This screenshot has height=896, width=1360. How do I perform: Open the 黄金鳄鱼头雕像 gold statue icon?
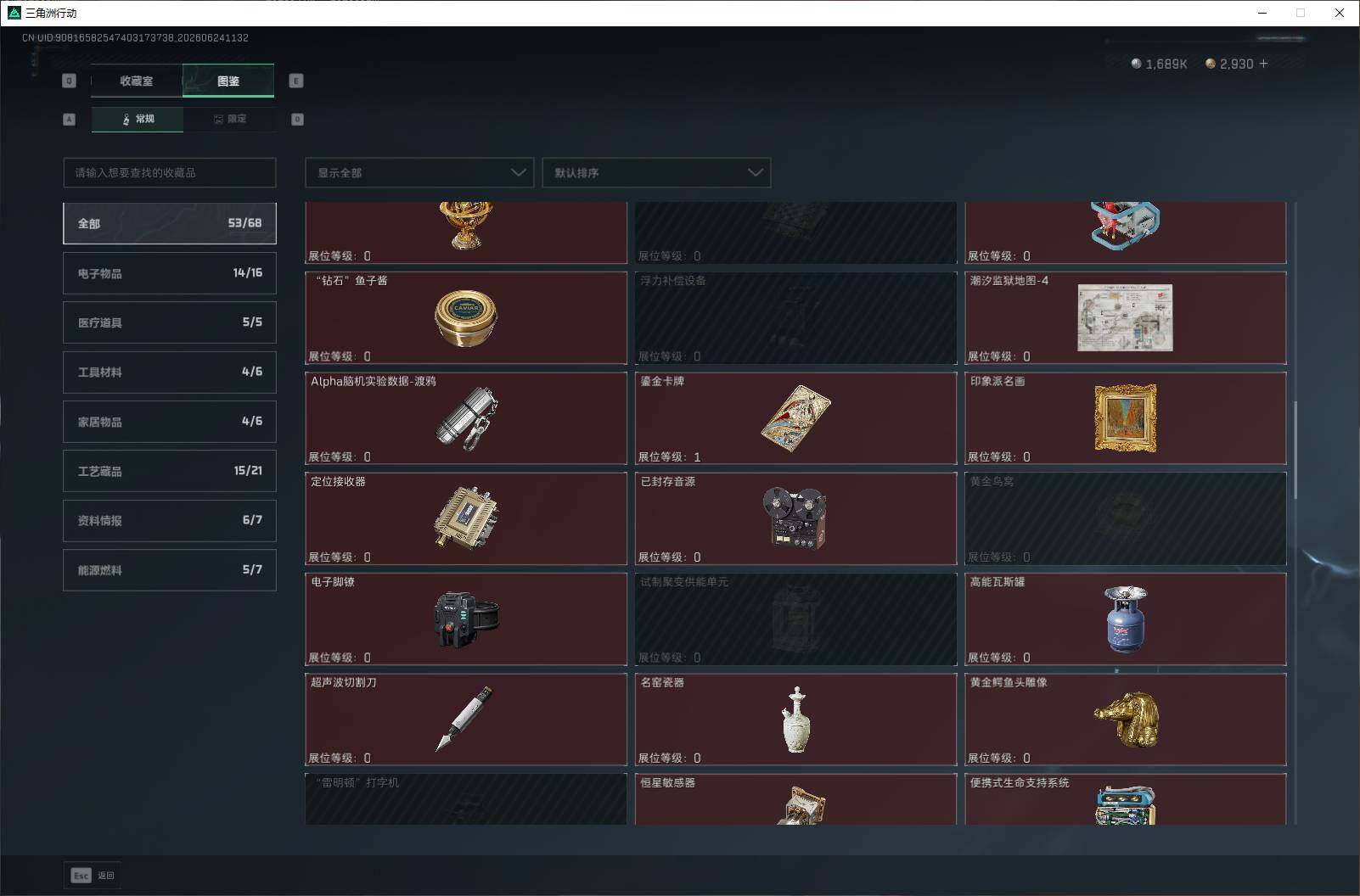click(1126, 720)
